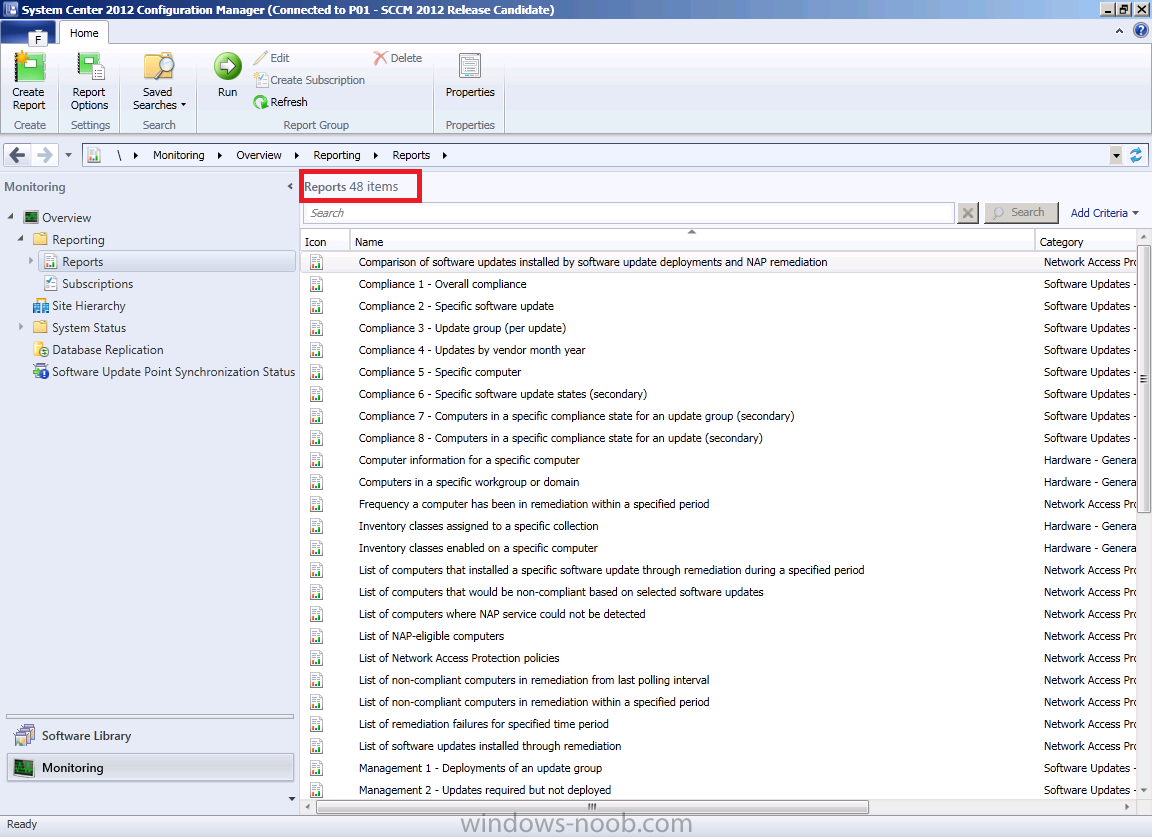Collapse the Monitoring navigation pane
The height and width of the screenshot is (838, 1152).
tap(290, 187)
